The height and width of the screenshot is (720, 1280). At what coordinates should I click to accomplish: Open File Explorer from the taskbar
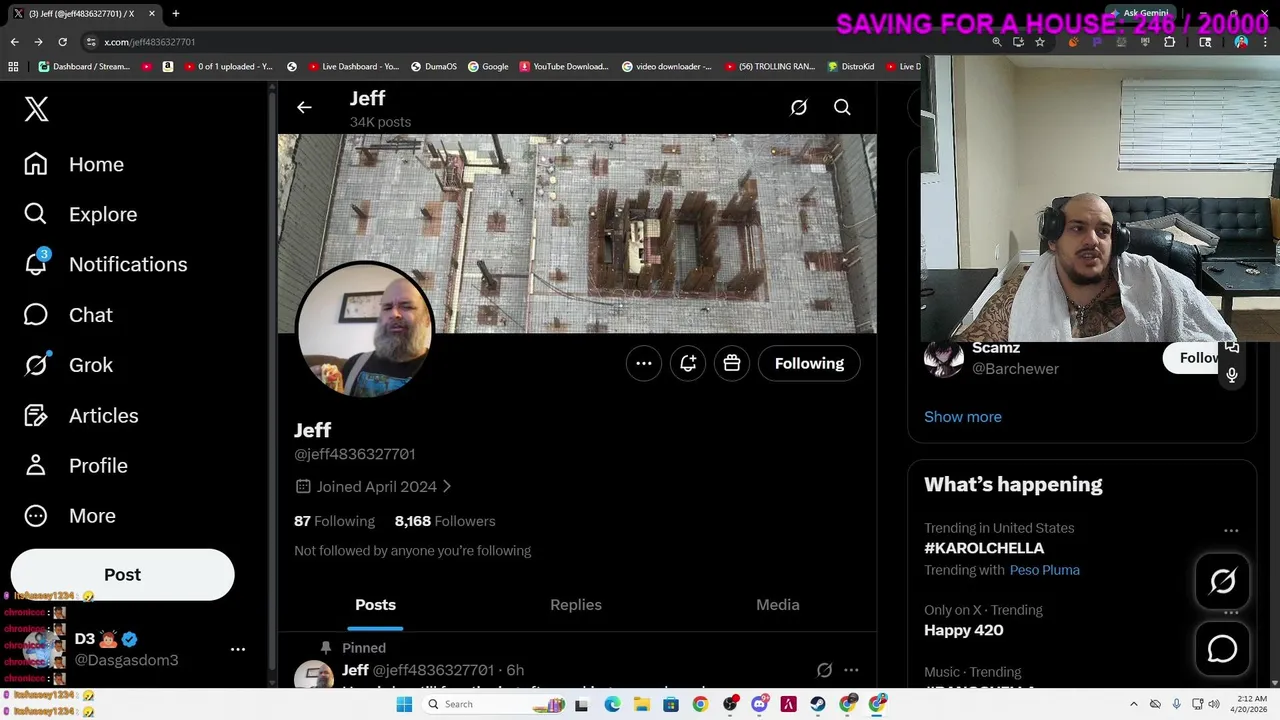pyautogui.click(x=642, y=704)
